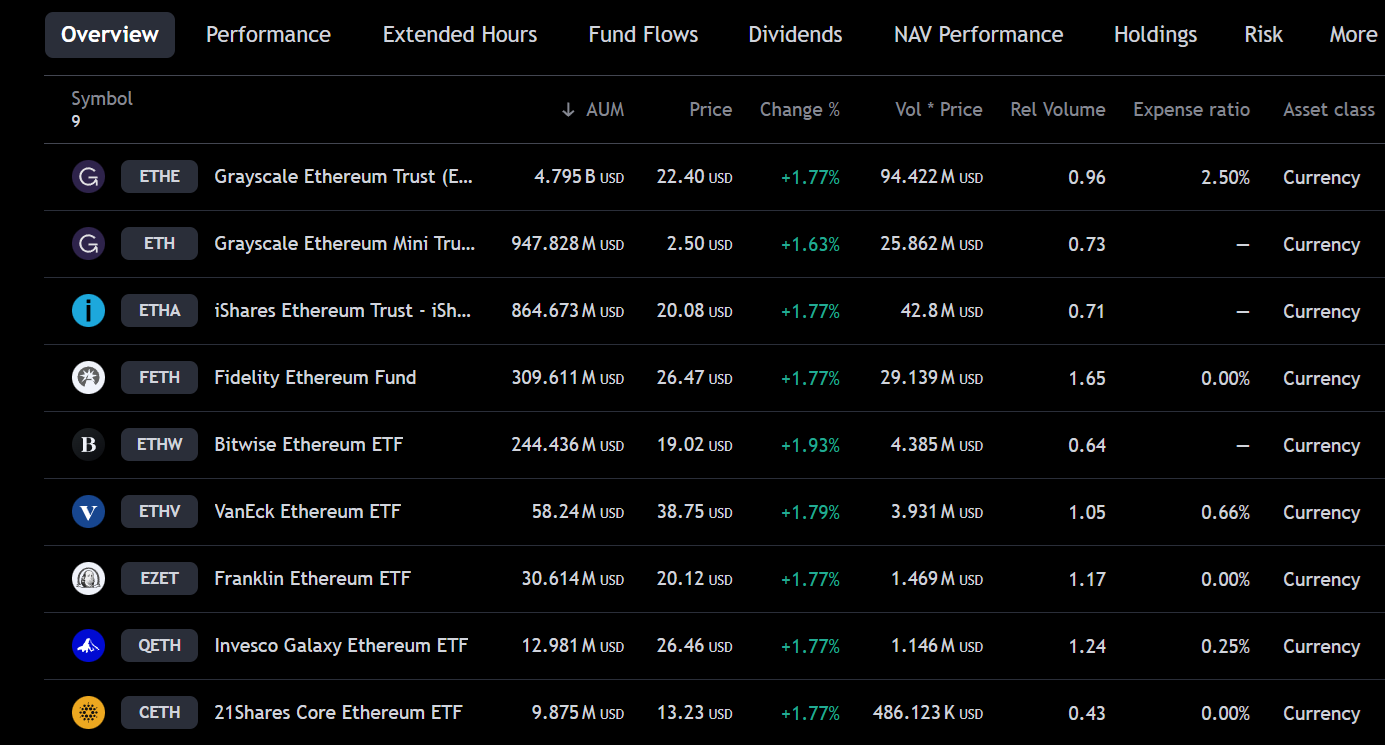Sort by the Rel Volume column
The image size is (1385, 745).
pos(1058,110)
